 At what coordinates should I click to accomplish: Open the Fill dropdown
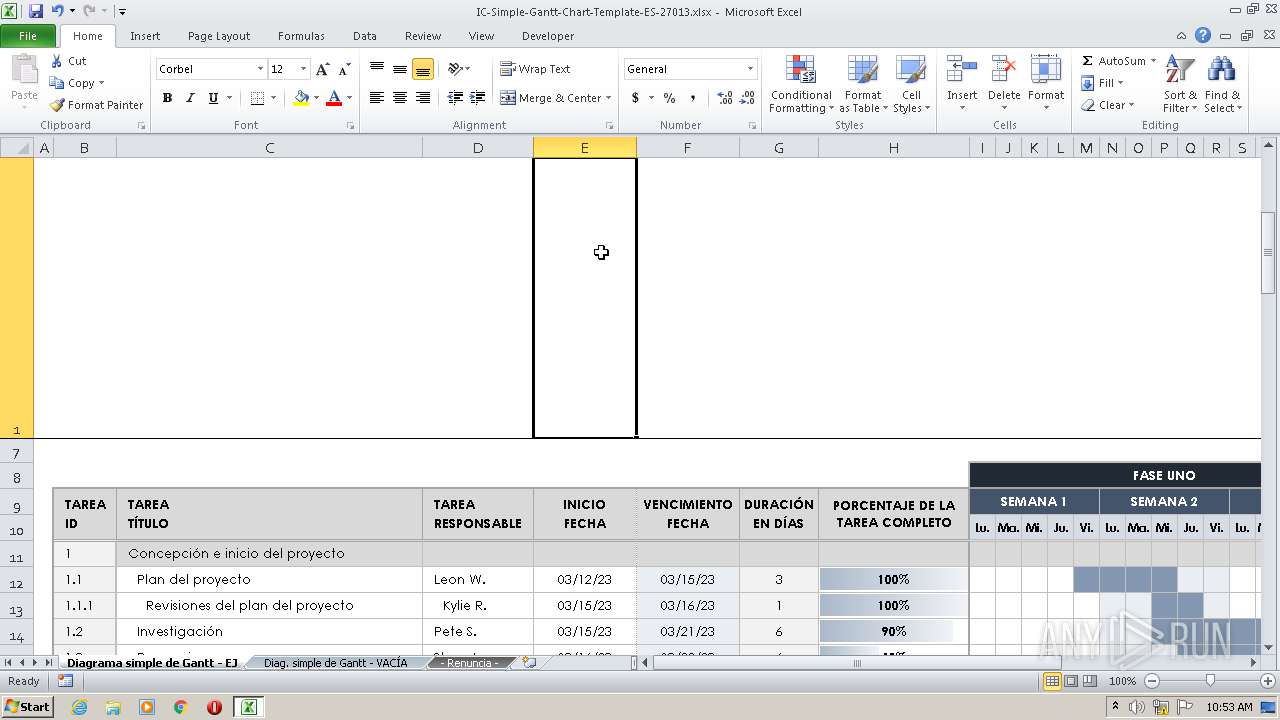pos(1103,83)
